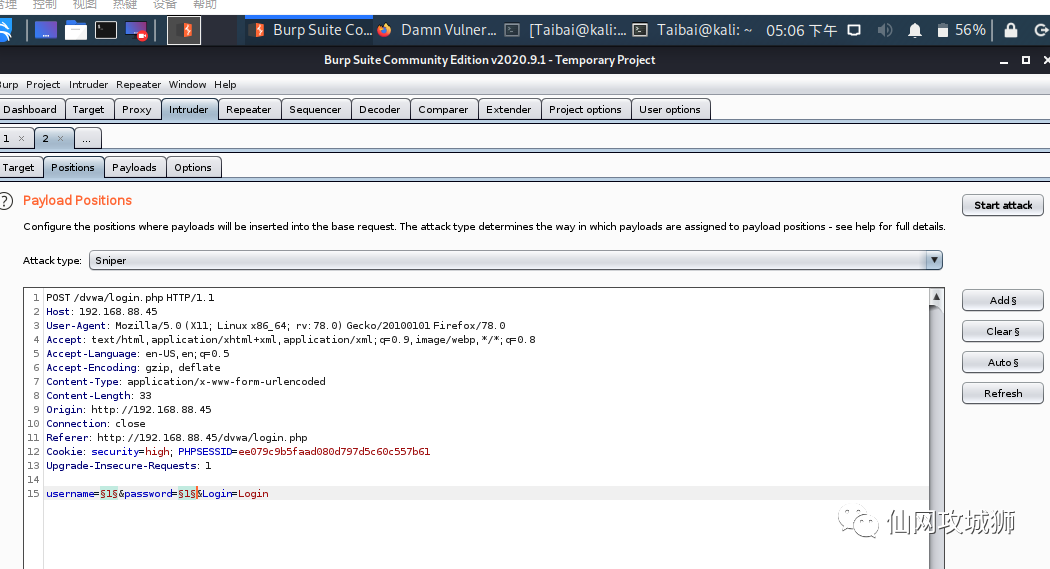Open the Project menu

click(43, 84)
